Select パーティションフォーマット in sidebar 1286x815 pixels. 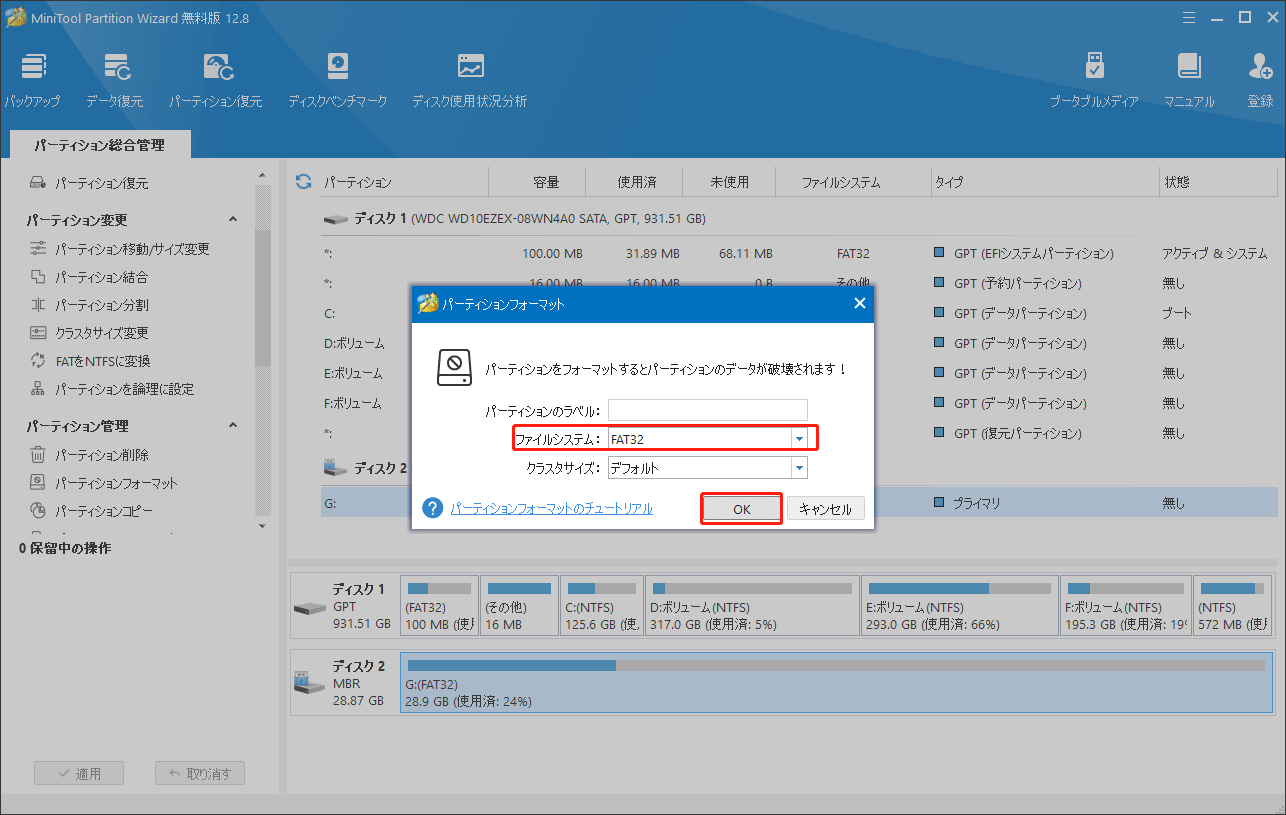[116, 483]
